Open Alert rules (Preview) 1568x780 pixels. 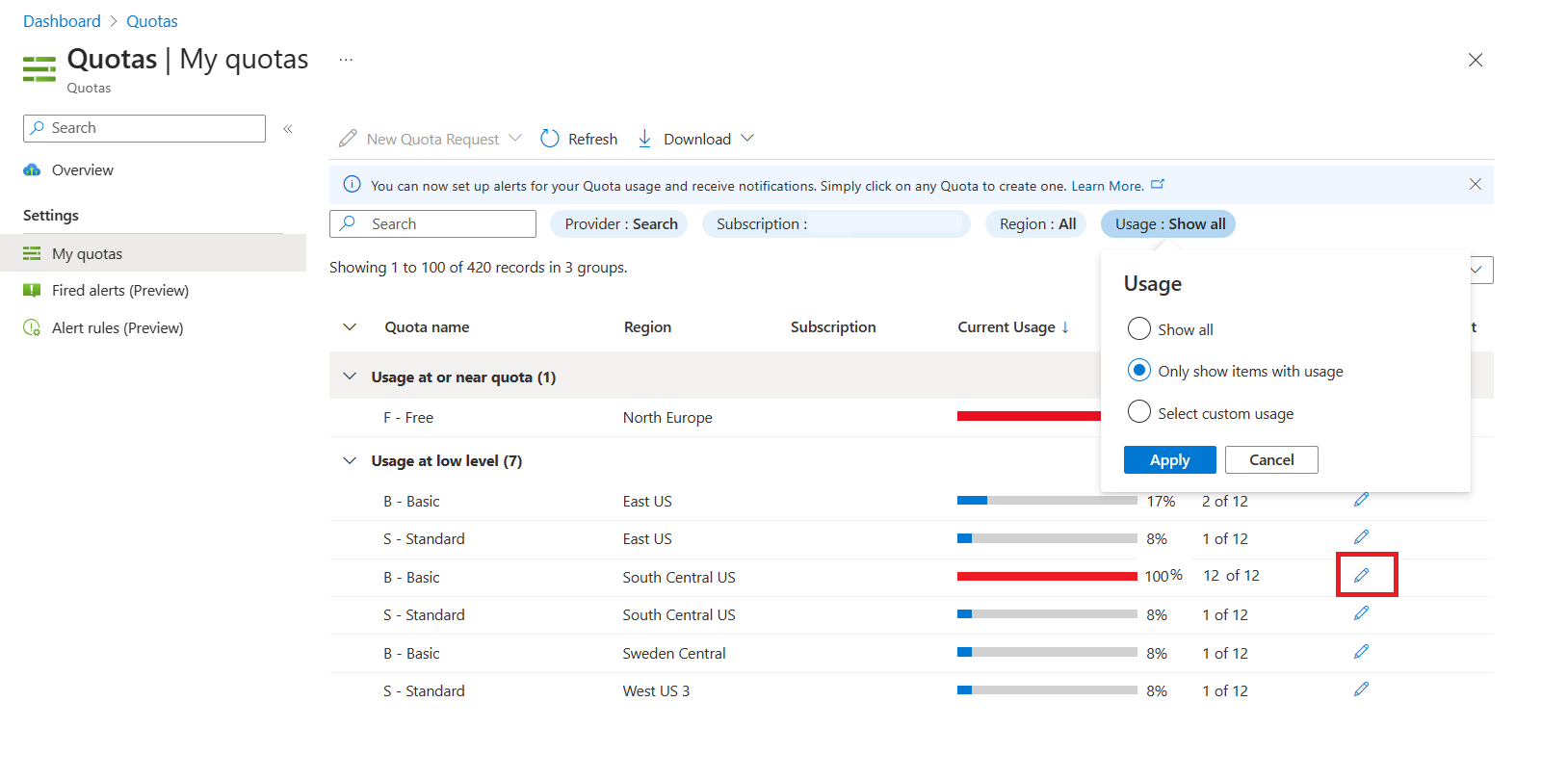coord(118,327)
